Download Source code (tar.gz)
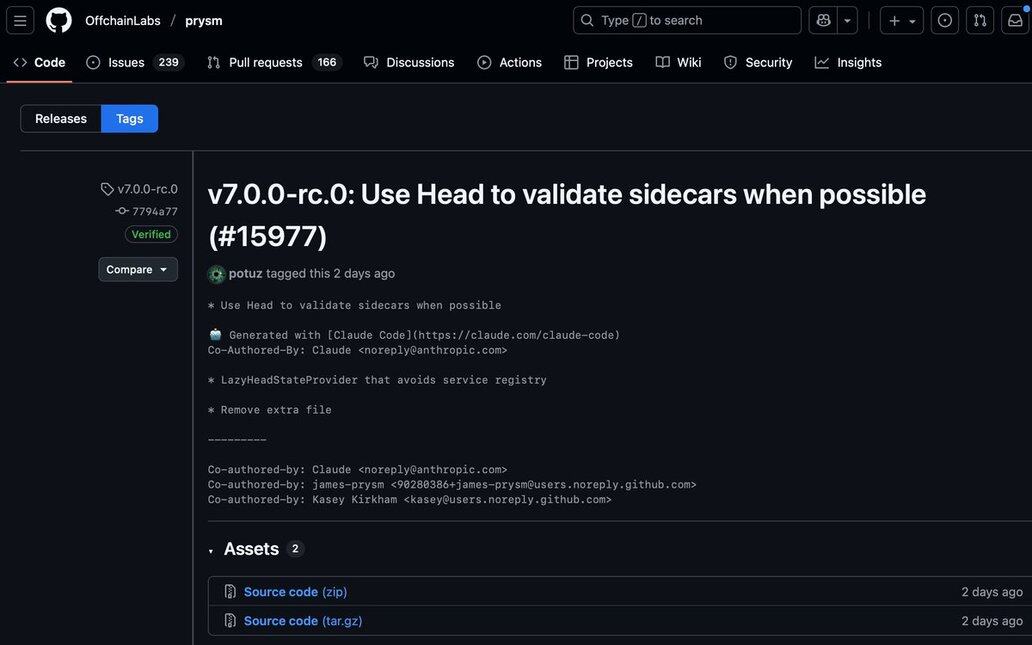The height and width of the screenshot is (645, 1032). [303, 621]
